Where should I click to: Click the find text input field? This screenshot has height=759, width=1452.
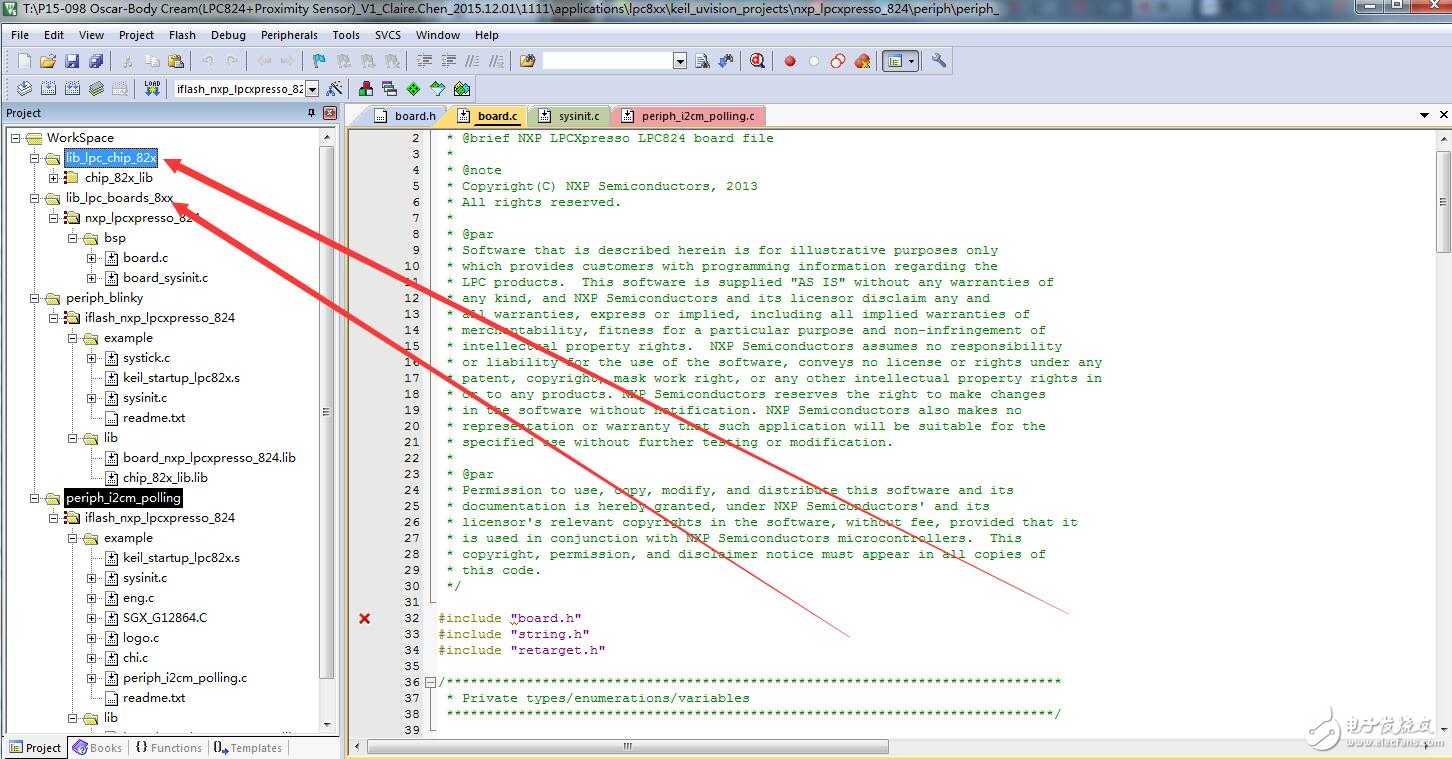[x=608, y=61]
